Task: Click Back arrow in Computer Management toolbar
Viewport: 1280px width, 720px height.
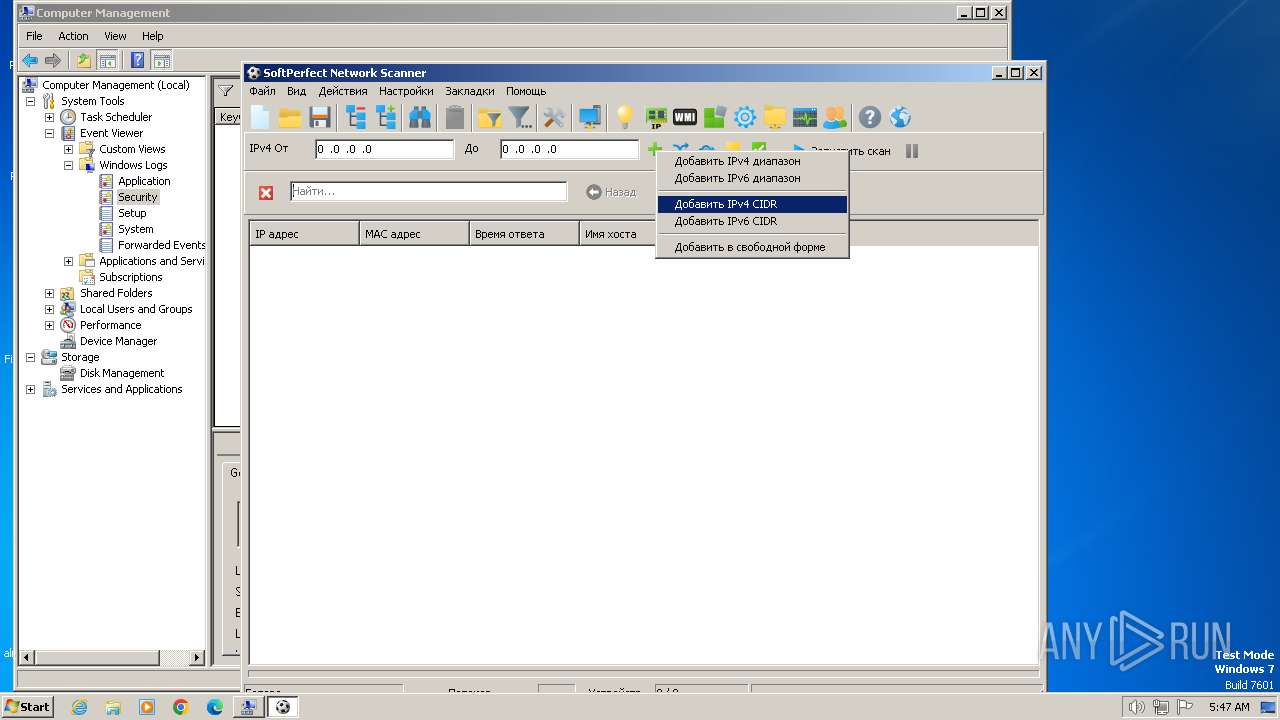Action: pos(30,60)
